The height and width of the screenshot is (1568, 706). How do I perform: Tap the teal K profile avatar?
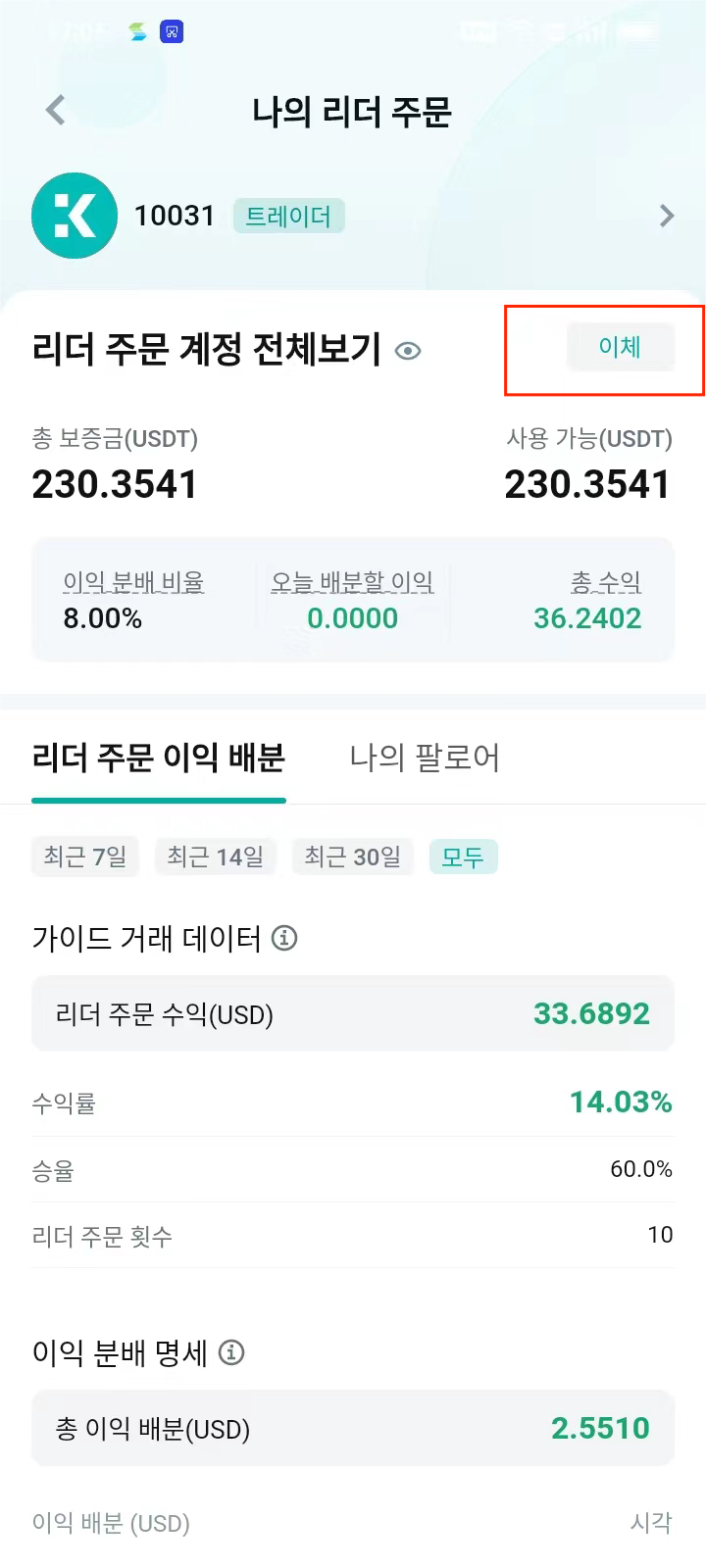point(75,216)
